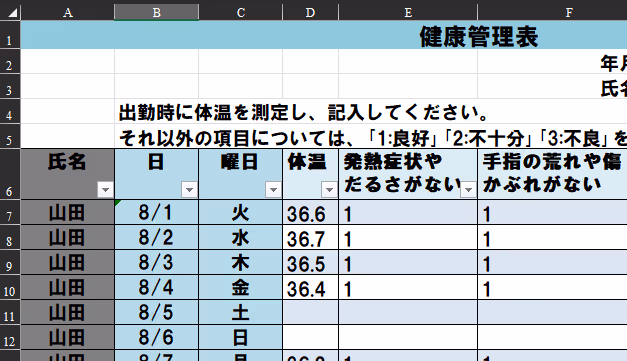
Task: Open the 体温 column filter dropdown
Action: pos(329,189)
